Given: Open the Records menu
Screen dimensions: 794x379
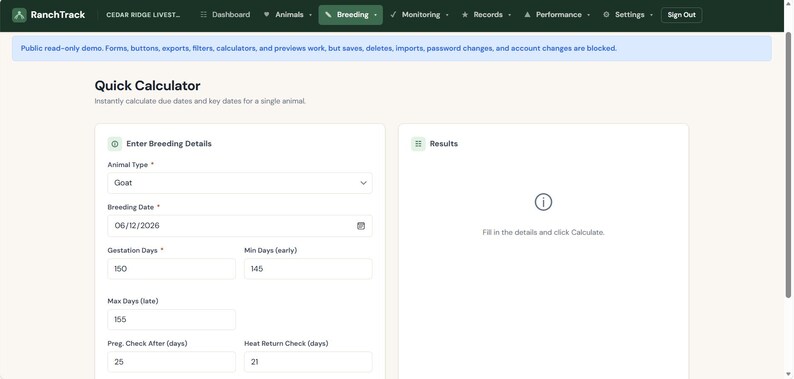Looking at the screenshot, I should point(486,15).
